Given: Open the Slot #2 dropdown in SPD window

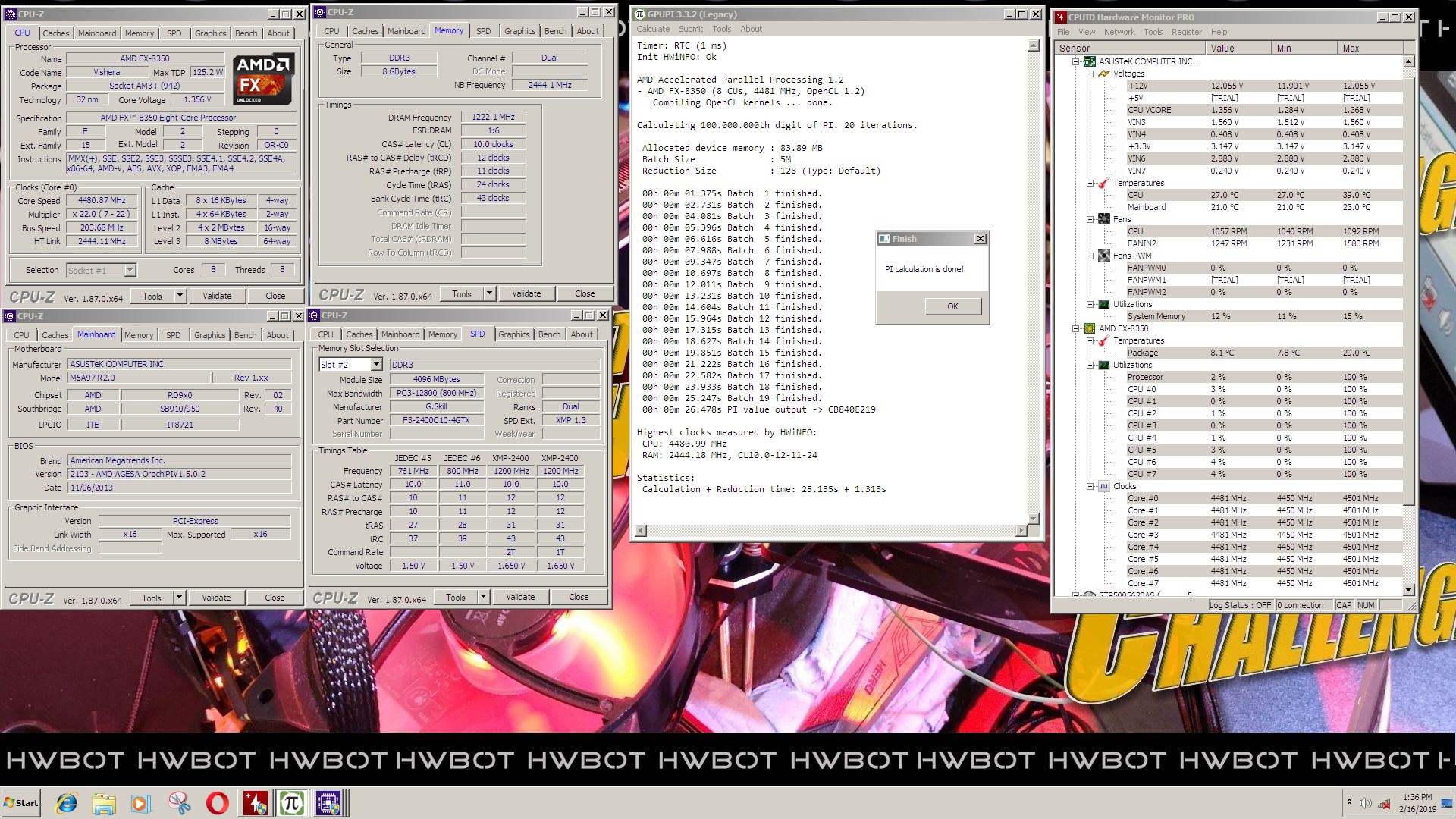Looking at the screenshot, I should pos(376,365).
